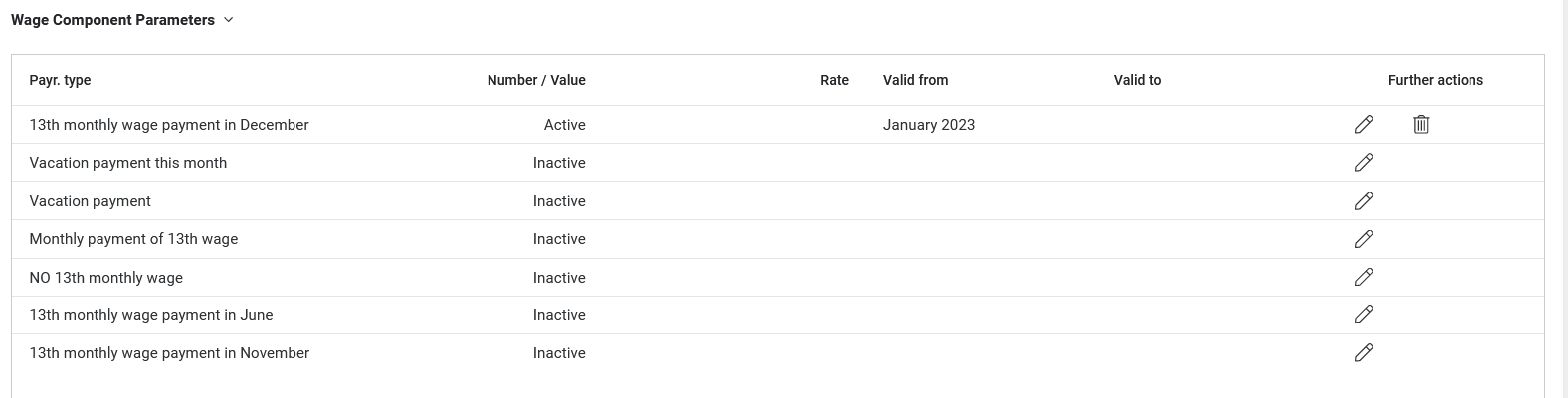Click pencil icon for Vacation payment

(x=1364, y=201)
